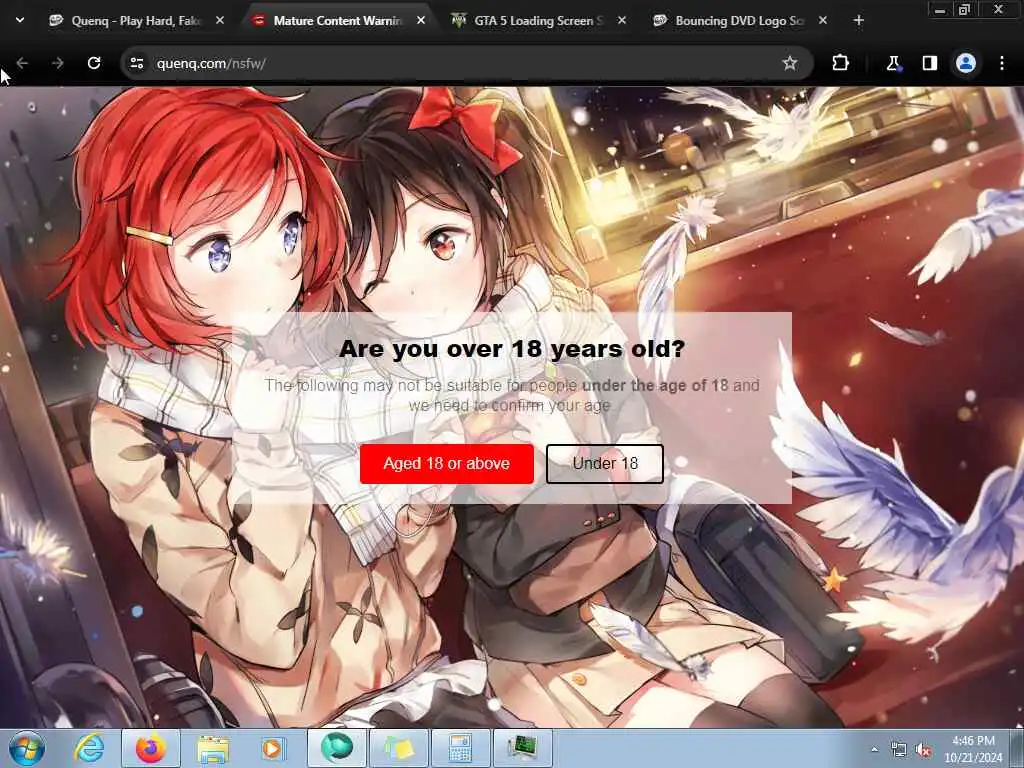Open the GTA 5 Loading Screen tab

[538, 21]
